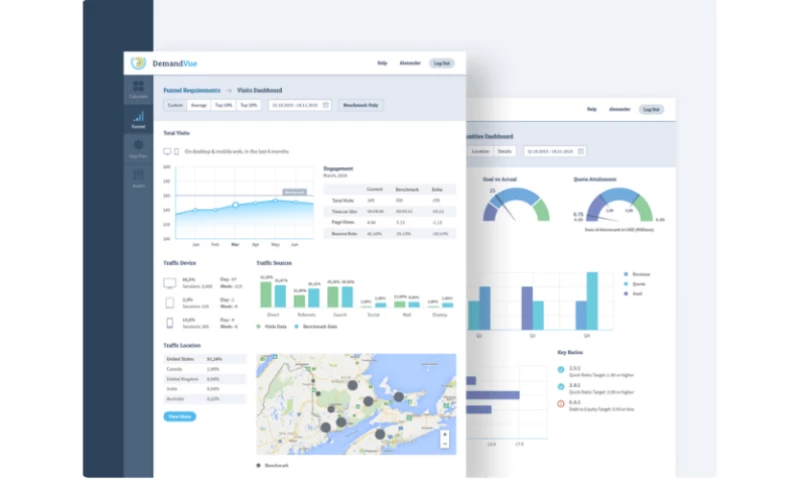Viewport: 800px width, 480px height.
Task: Select Details tab in back window
Action: (505, 151)
